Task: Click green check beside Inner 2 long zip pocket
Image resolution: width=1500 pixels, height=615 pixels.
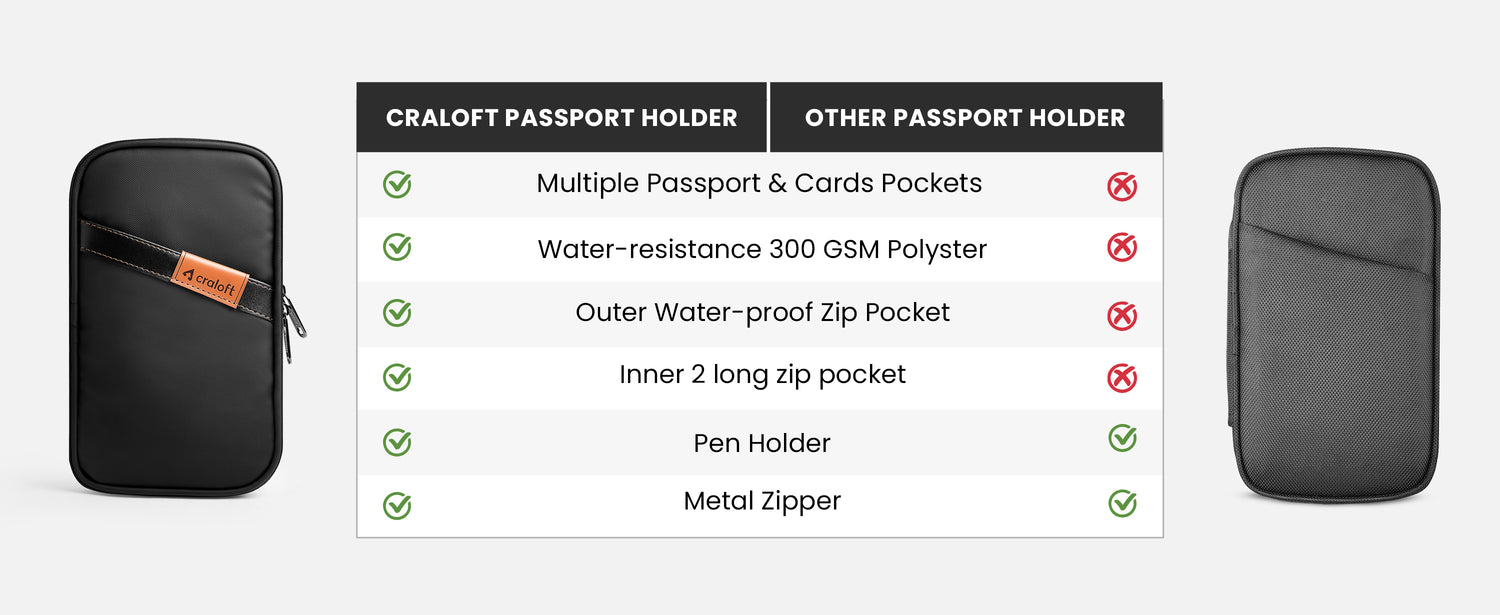Action: [397, 378]
